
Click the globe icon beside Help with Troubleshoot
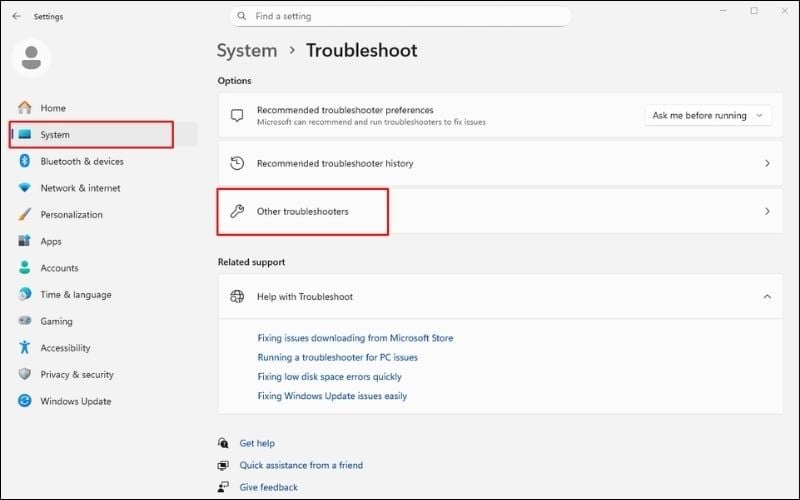pos(237,296)
